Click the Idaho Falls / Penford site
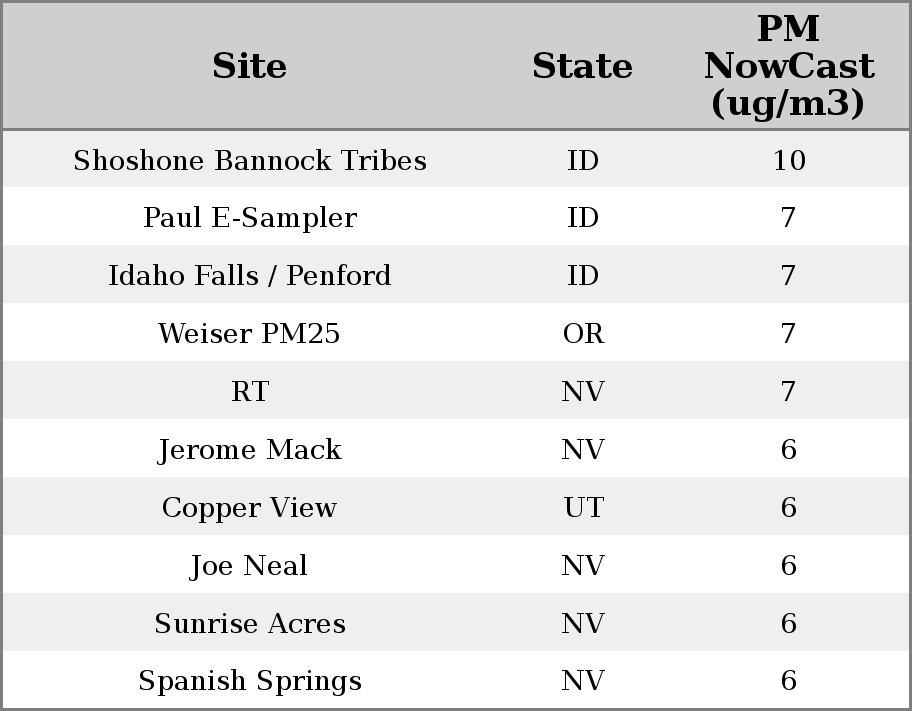 (x=250, y=276)
